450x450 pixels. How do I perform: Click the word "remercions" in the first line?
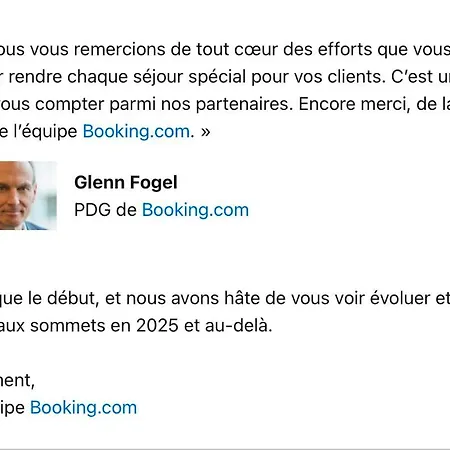[x=120, y=49]
